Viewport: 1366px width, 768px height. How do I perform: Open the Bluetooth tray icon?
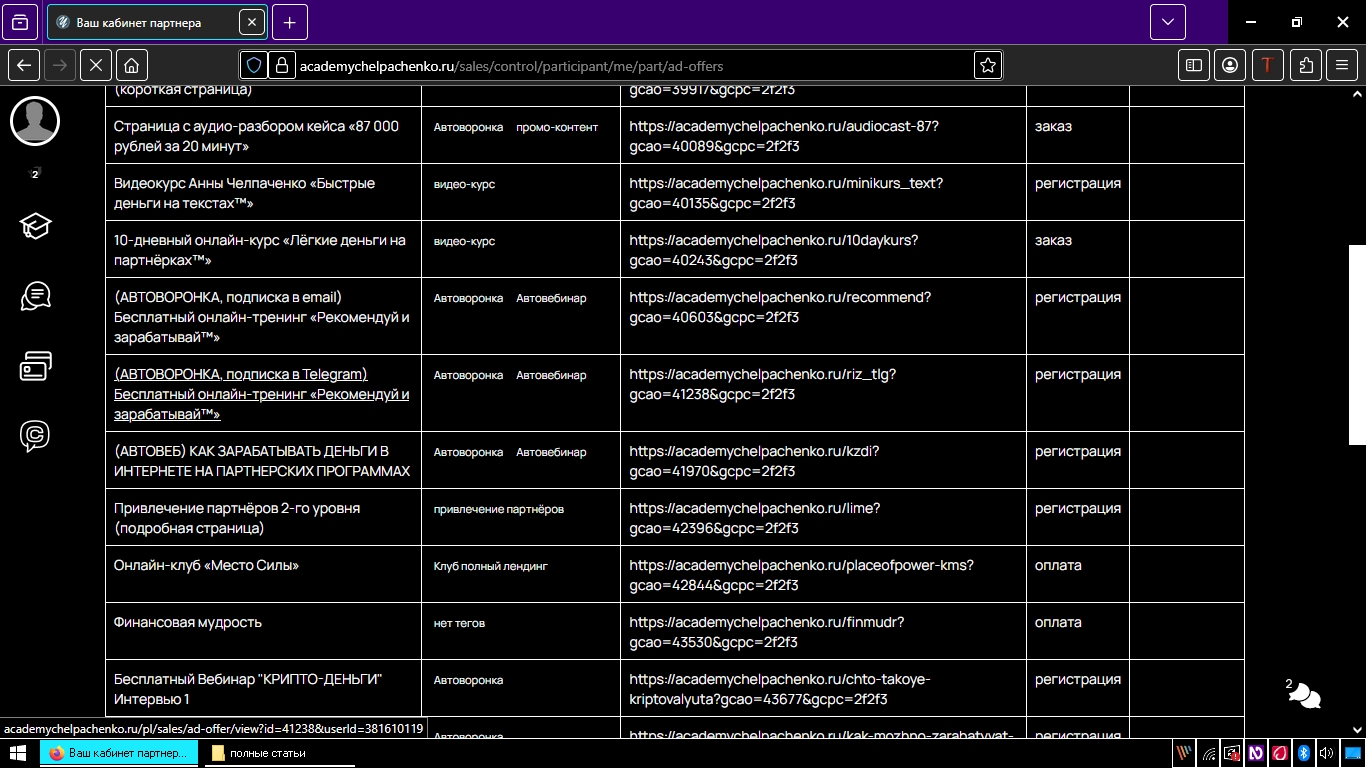tap(1304, 753)
